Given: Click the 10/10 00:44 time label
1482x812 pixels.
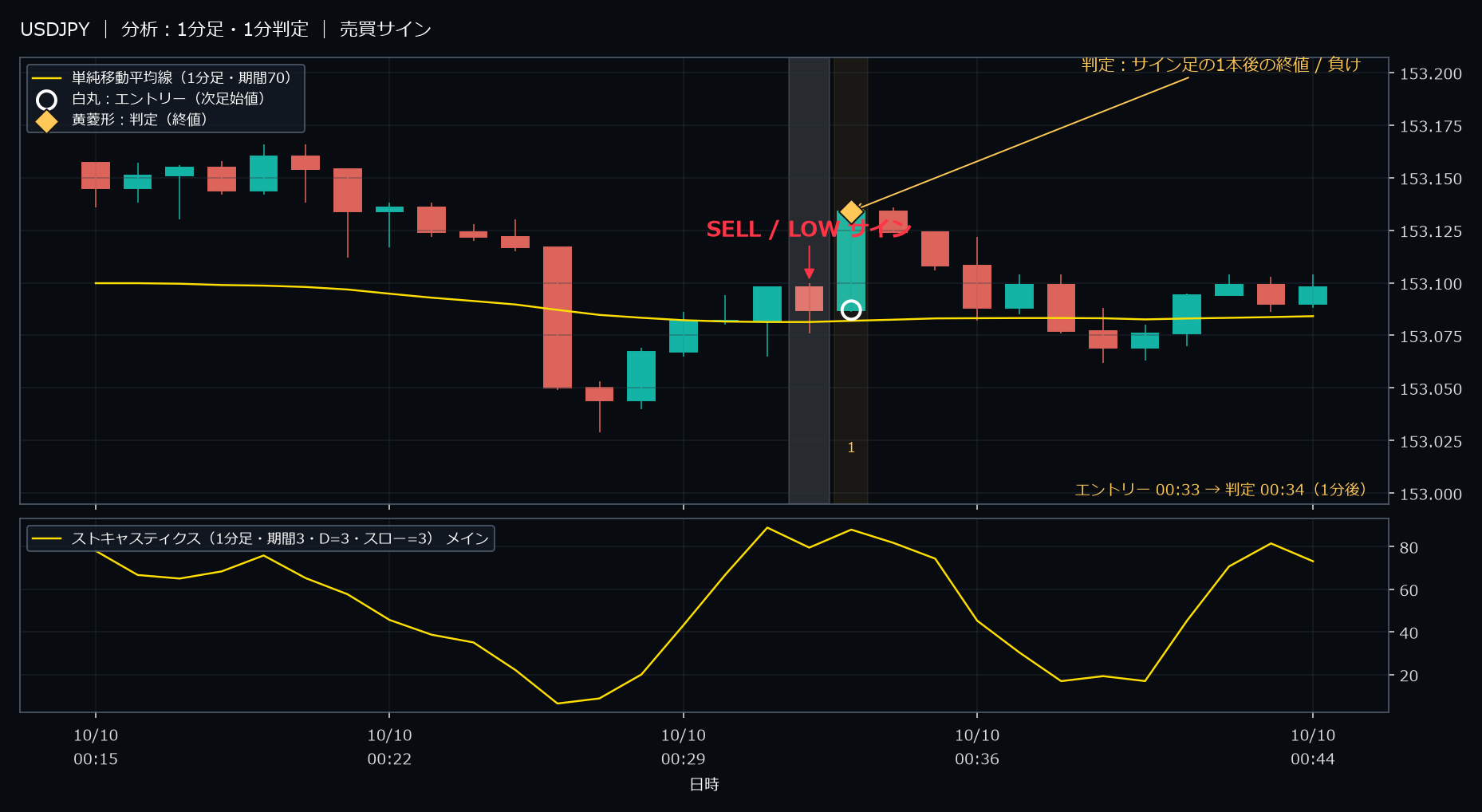Looking at the screenshot, I should click(1313, 747).
